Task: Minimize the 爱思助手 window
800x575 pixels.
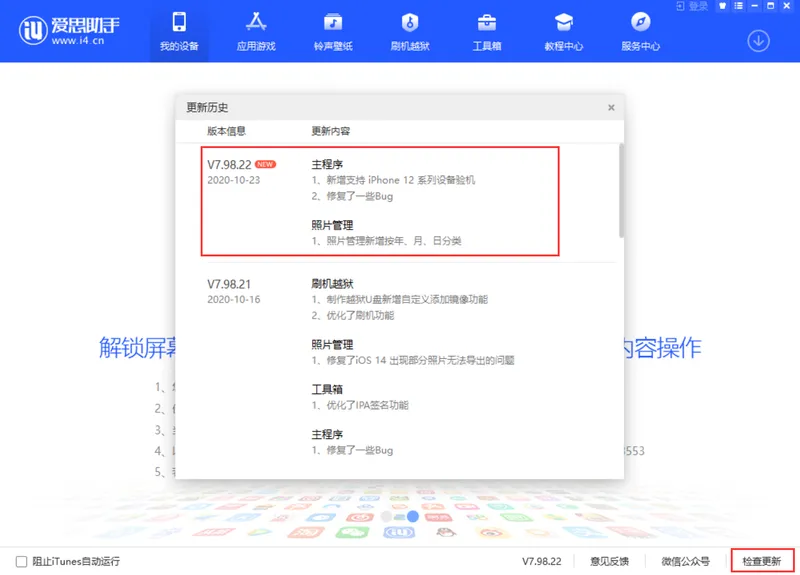Action: [x=755, y=6]
